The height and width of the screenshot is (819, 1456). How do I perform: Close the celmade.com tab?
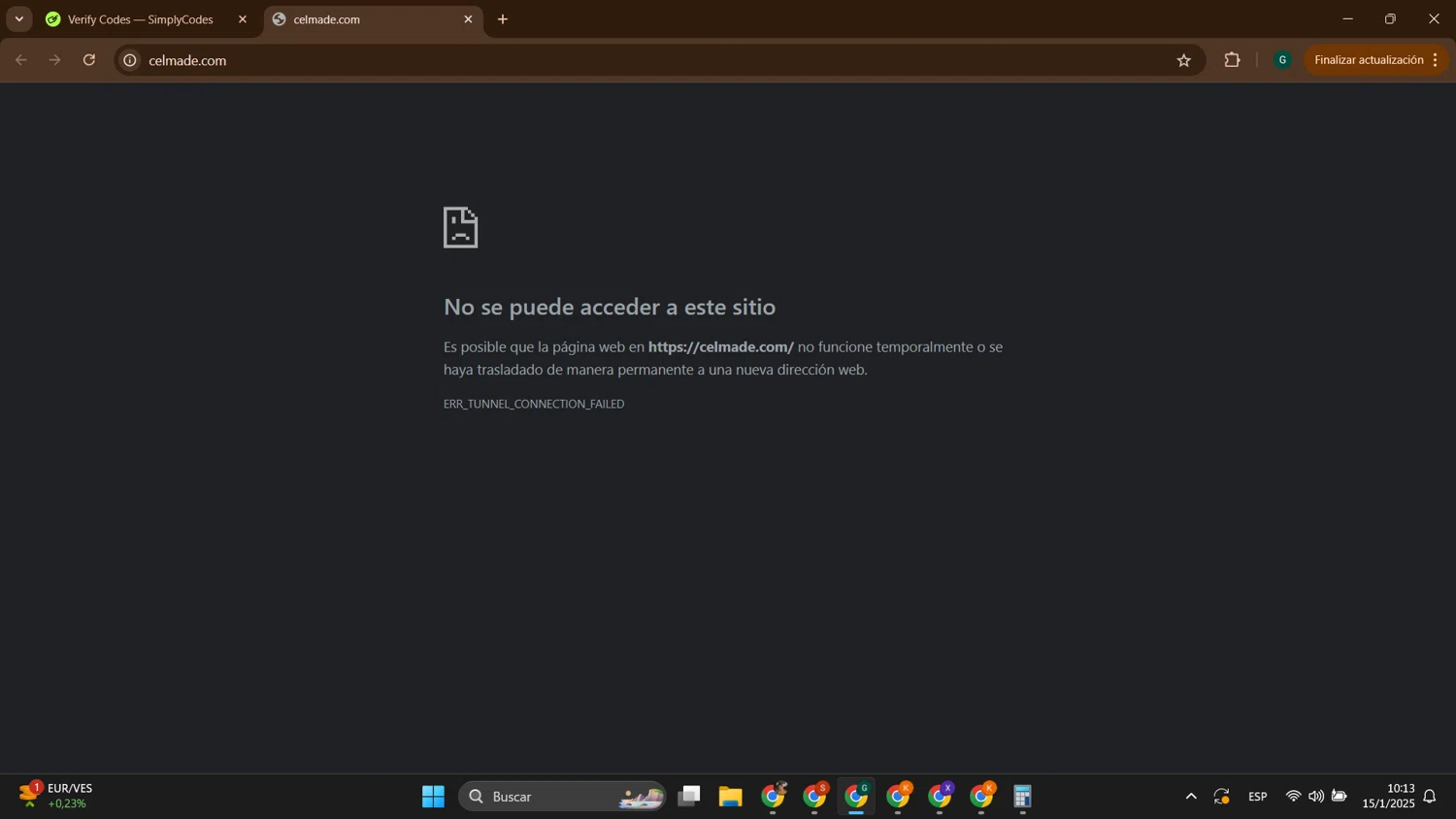[x=468, y=19]
